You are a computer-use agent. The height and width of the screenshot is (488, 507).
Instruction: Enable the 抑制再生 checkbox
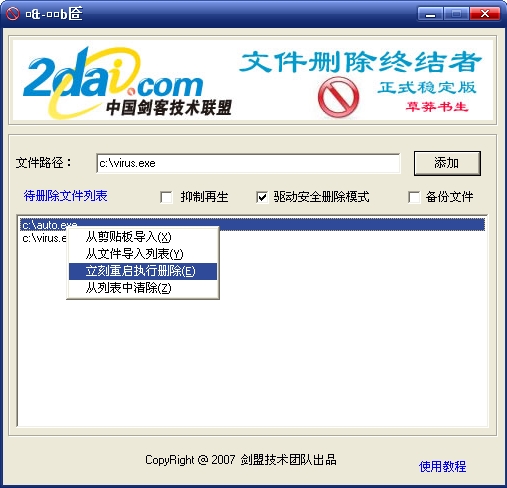point(166,197)
